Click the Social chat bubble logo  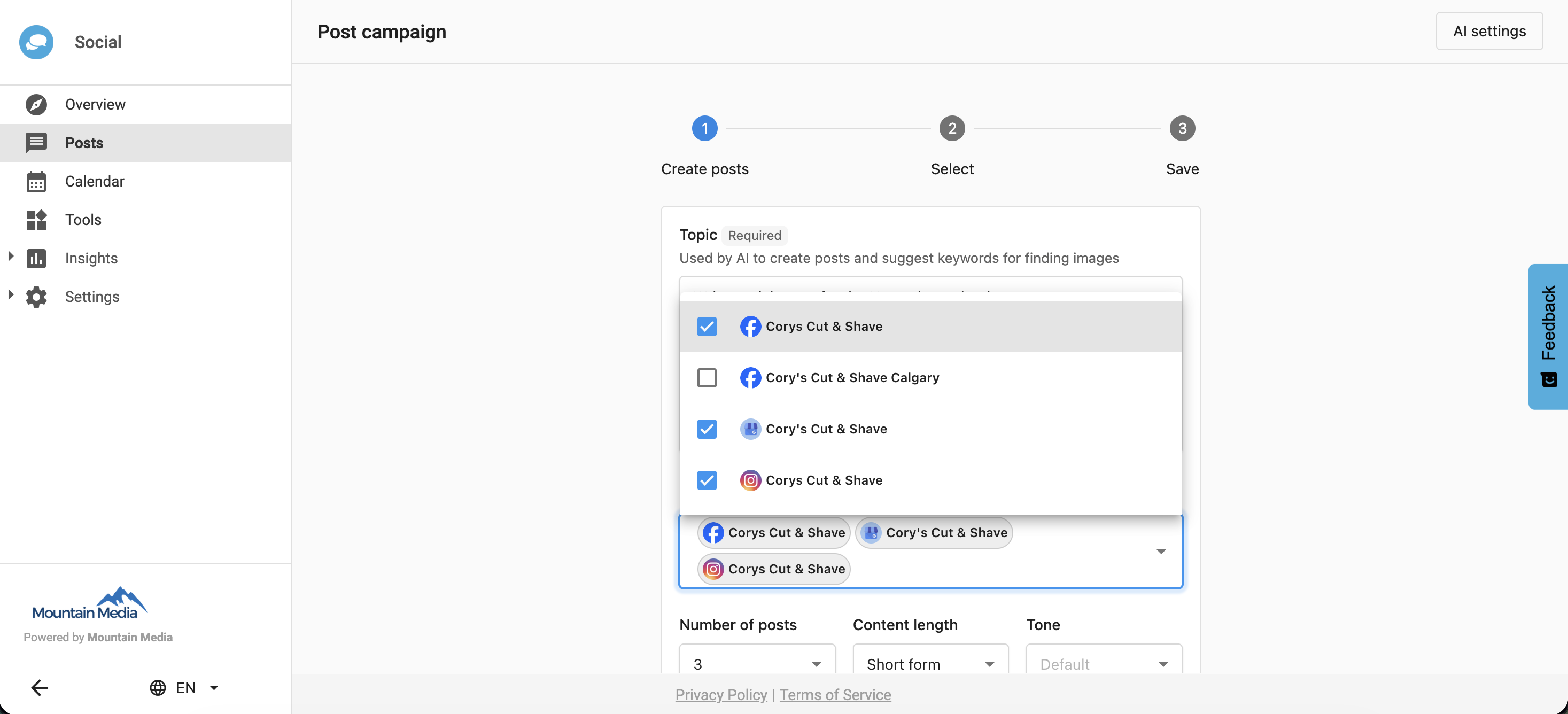(36, 41)
